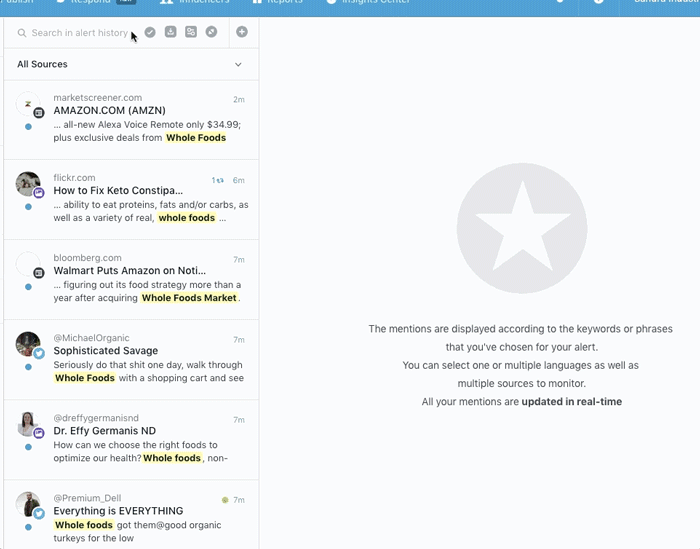Add a new alert with the plus icon
Screen dimensions: 700x549
coord(242,32)
